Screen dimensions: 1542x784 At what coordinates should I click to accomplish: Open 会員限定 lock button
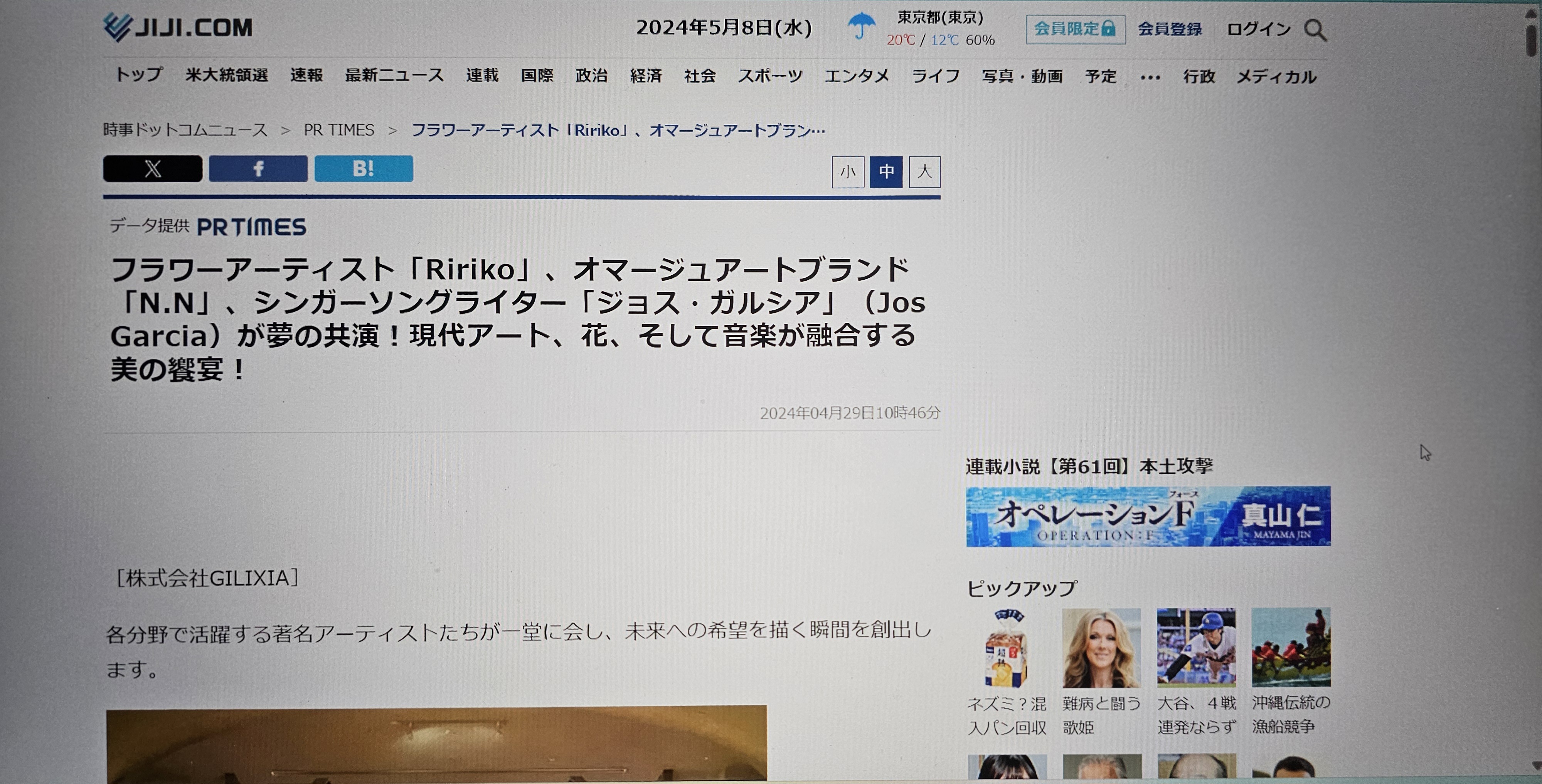(x=1075, y=29)
